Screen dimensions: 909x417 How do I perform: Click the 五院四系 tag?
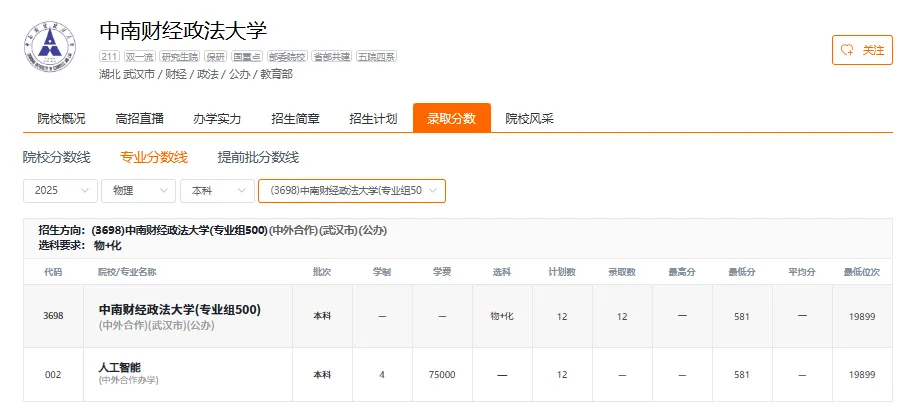point(376,56)
